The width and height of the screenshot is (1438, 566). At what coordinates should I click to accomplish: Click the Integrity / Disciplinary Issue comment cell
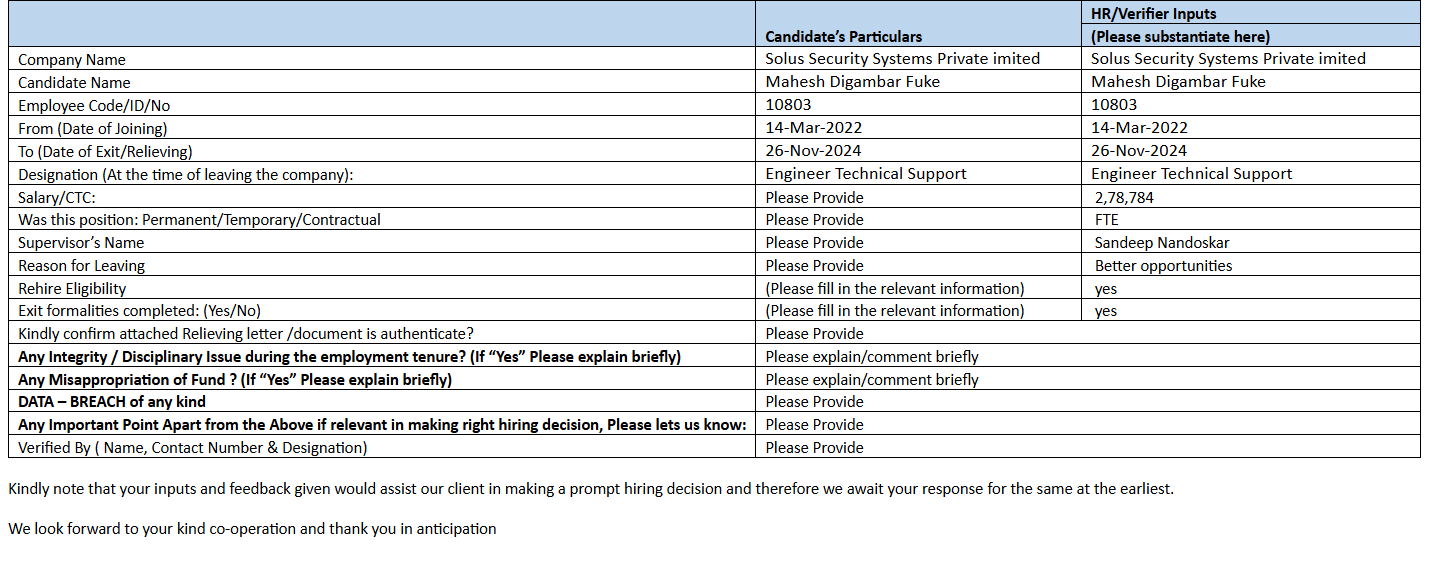(872, 357)
